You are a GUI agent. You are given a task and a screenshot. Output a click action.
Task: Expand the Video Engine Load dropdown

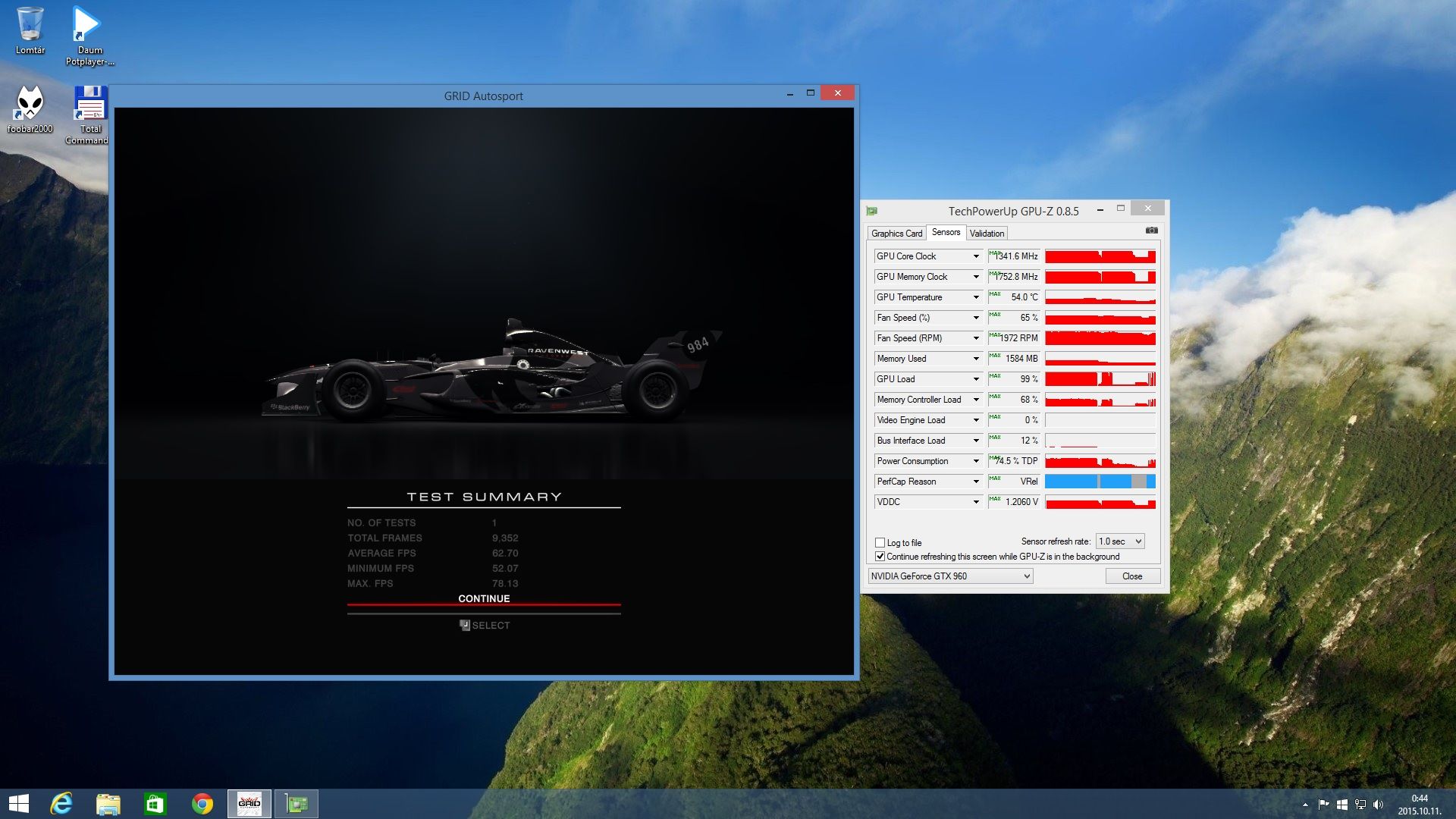[976, 420]
